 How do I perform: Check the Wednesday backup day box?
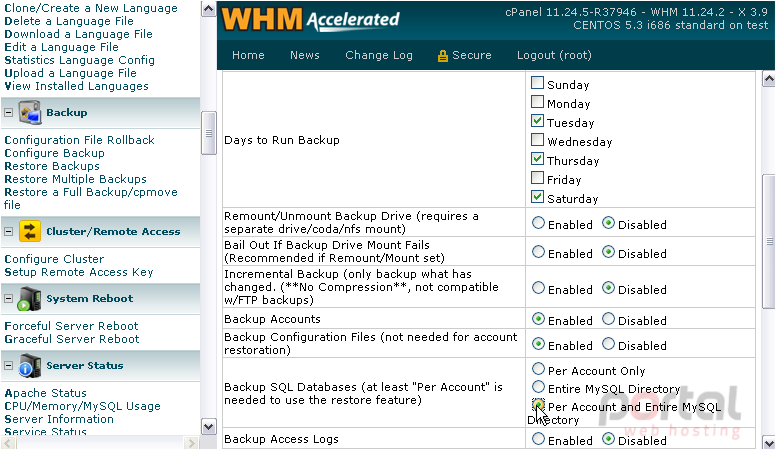pyautogui.click(x=537, y=140)
